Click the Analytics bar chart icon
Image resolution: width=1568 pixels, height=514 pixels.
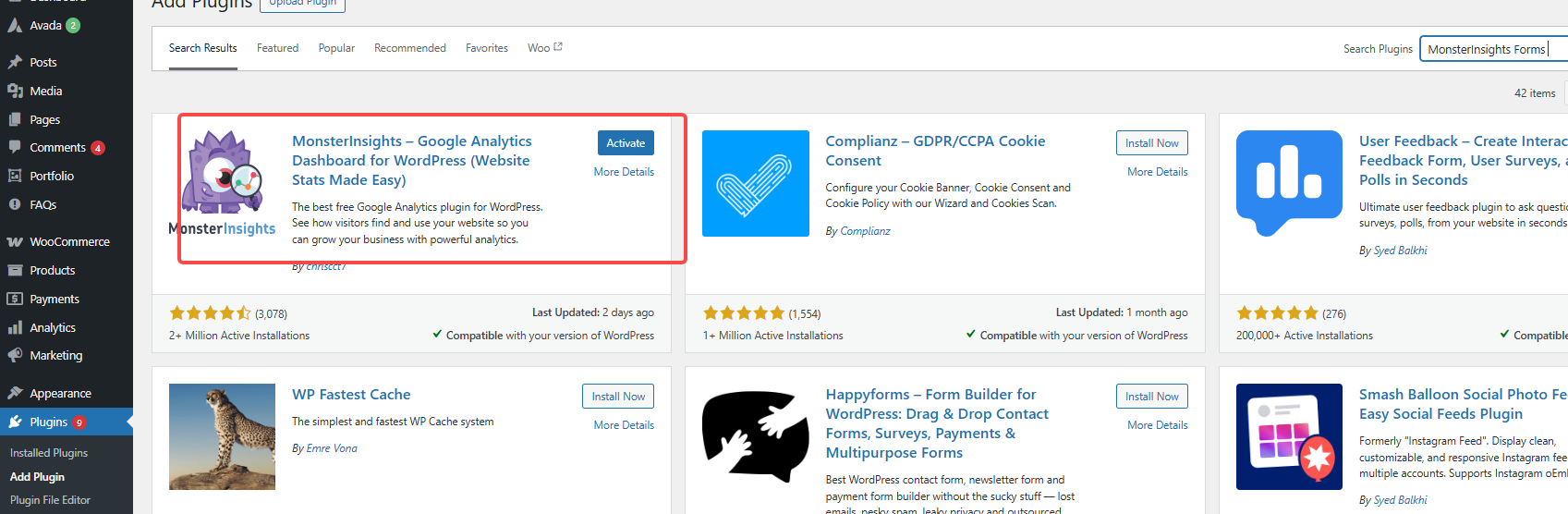(x=15, y=327)
